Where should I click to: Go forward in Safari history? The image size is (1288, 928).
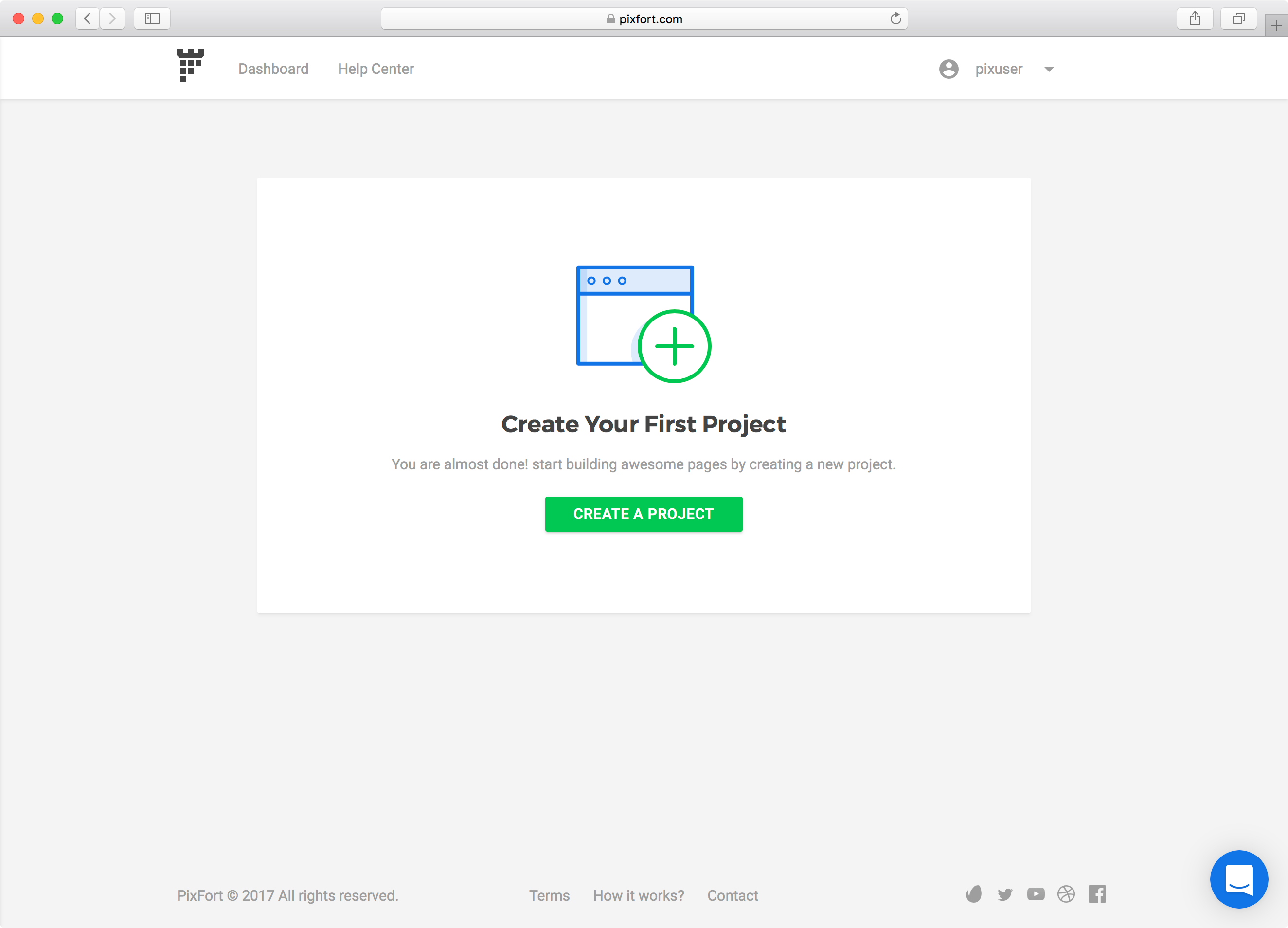tap(112, 19)
